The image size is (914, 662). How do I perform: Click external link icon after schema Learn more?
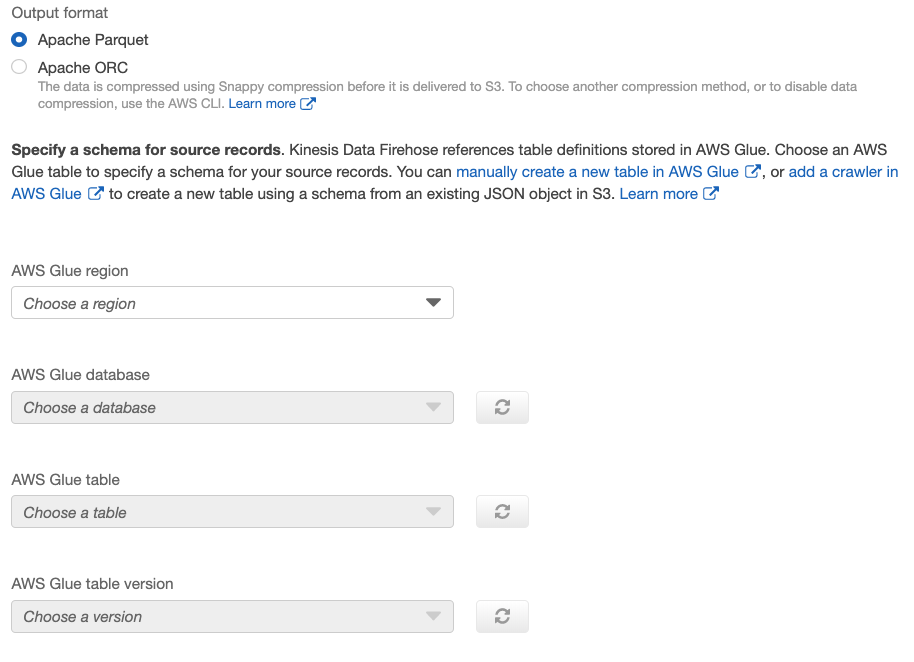click(x=711, y=193)
